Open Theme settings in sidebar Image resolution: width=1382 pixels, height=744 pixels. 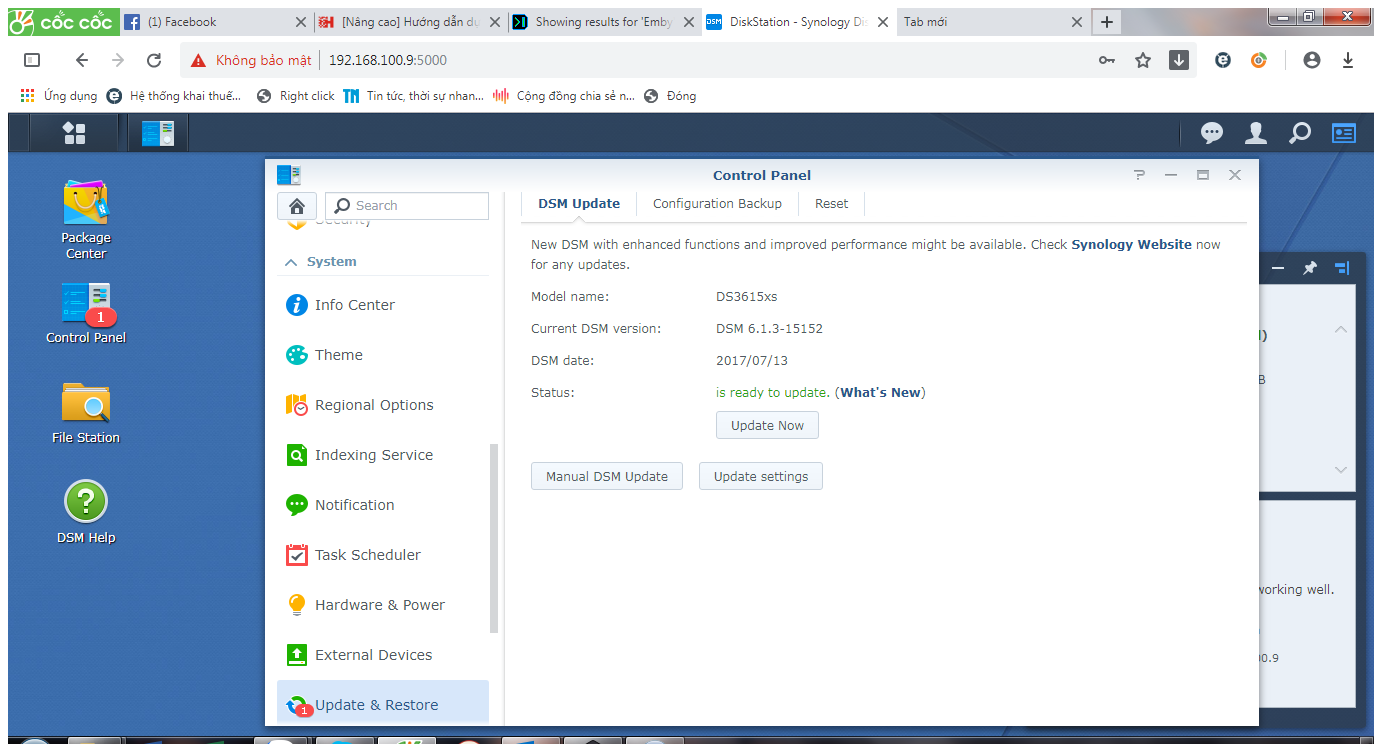point(383,355)
